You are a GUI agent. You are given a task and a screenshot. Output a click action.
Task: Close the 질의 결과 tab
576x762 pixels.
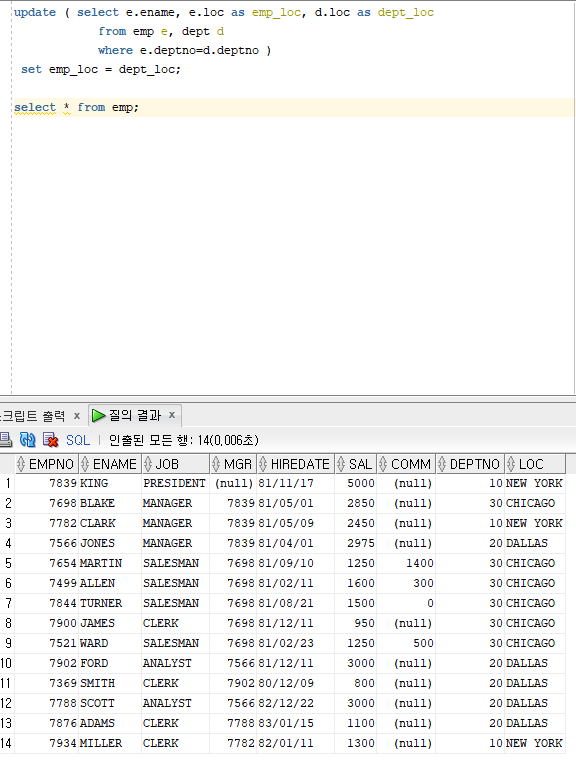click(x=172, y=415)
